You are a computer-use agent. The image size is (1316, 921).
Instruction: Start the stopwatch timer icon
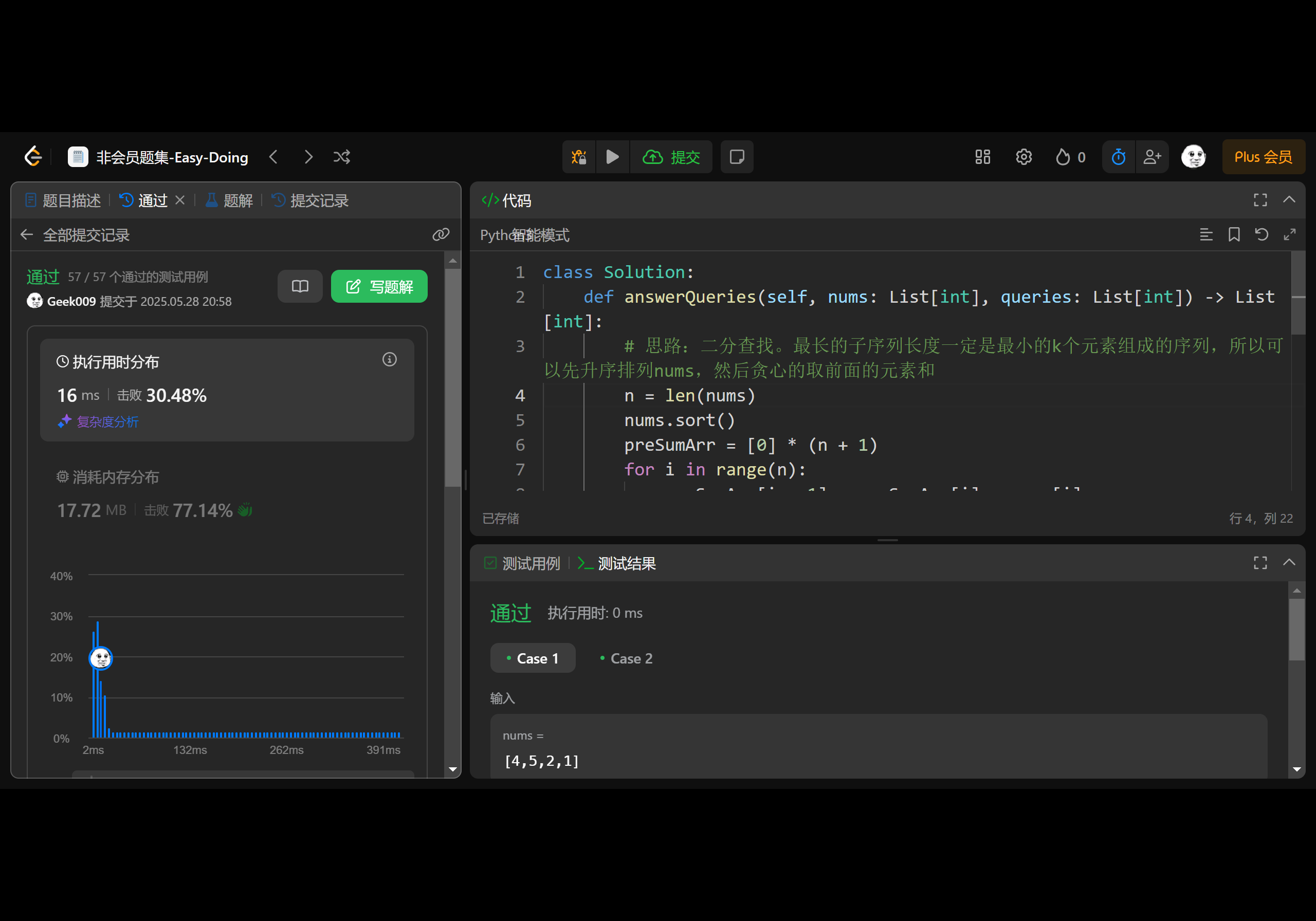click(1118, 156)
